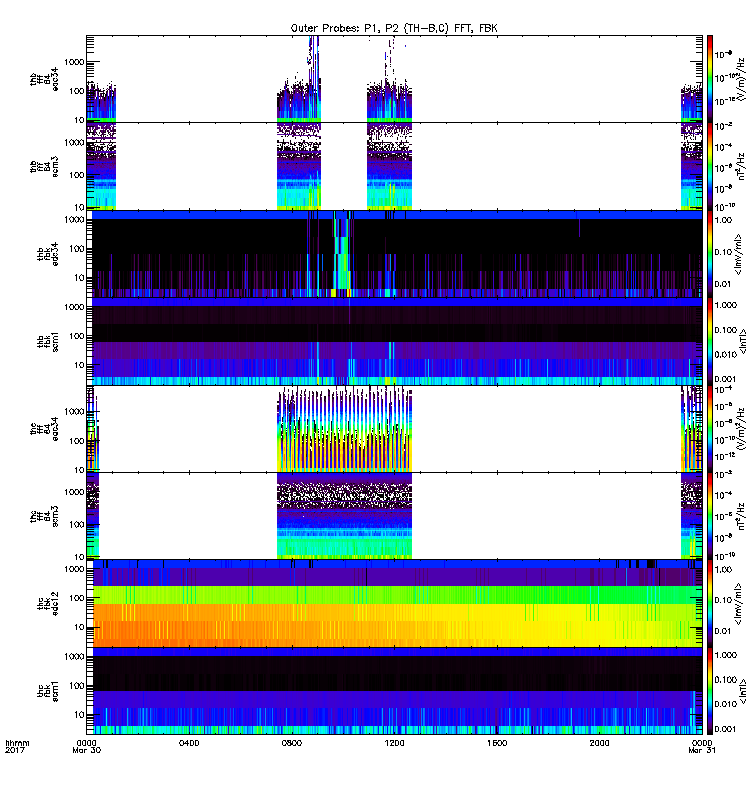Screen dimensions: 750x800
Task: Click the thc edc12 orange-yellow spectrogram panel
Action: 394,604
